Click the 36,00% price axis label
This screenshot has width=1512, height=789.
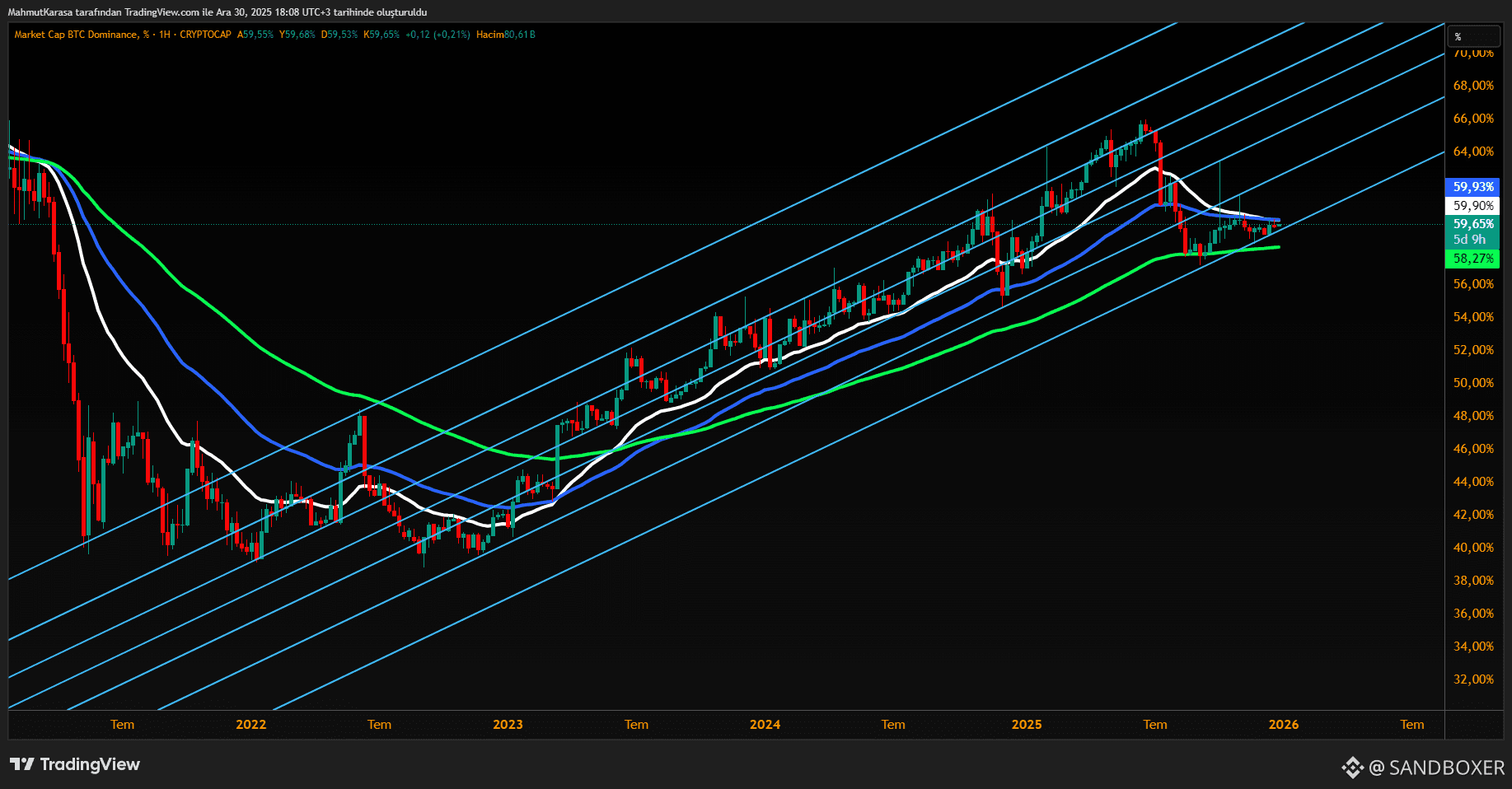tap(1473, 614)
